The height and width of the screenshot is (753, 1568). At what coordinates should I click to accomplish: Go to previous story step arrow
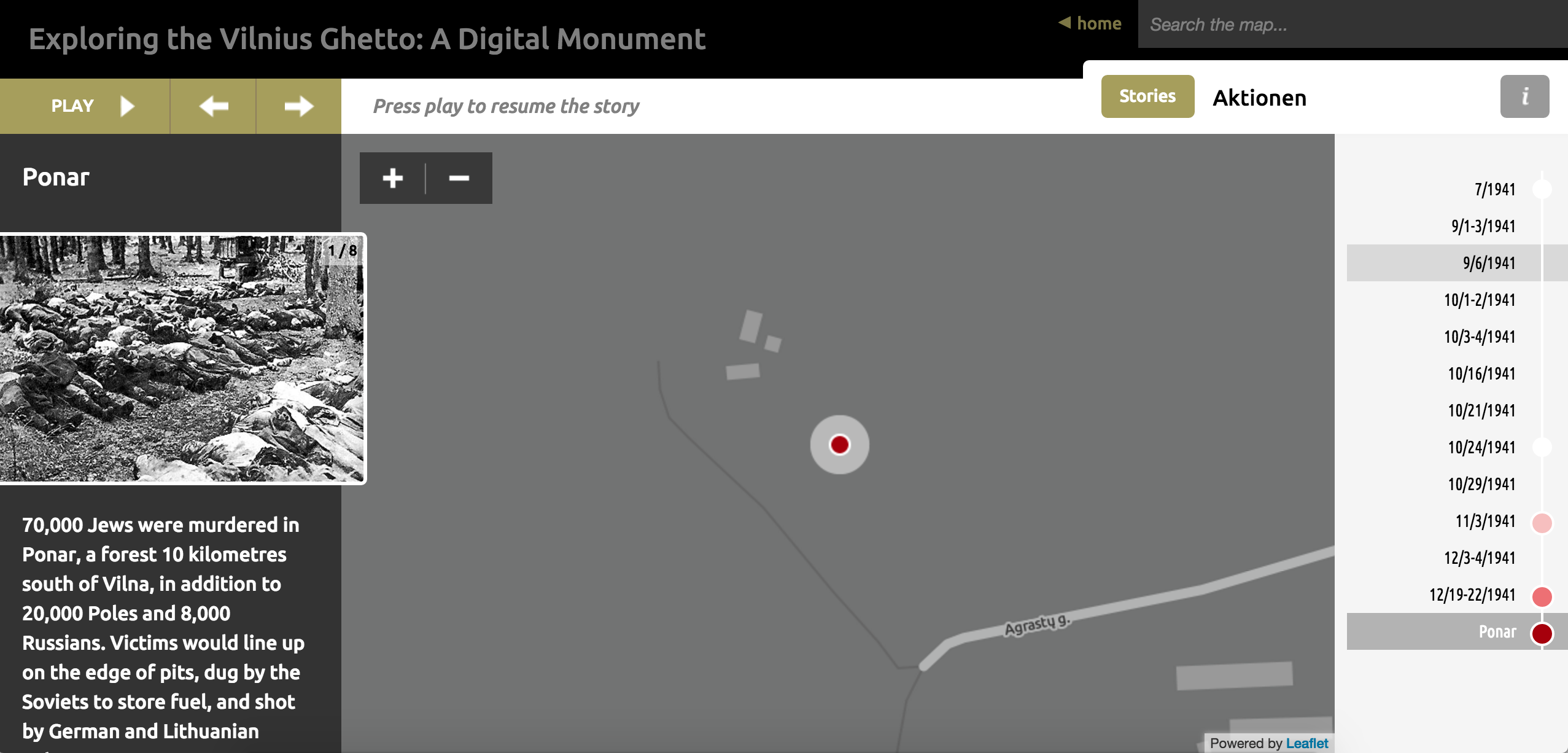point(213,106)
